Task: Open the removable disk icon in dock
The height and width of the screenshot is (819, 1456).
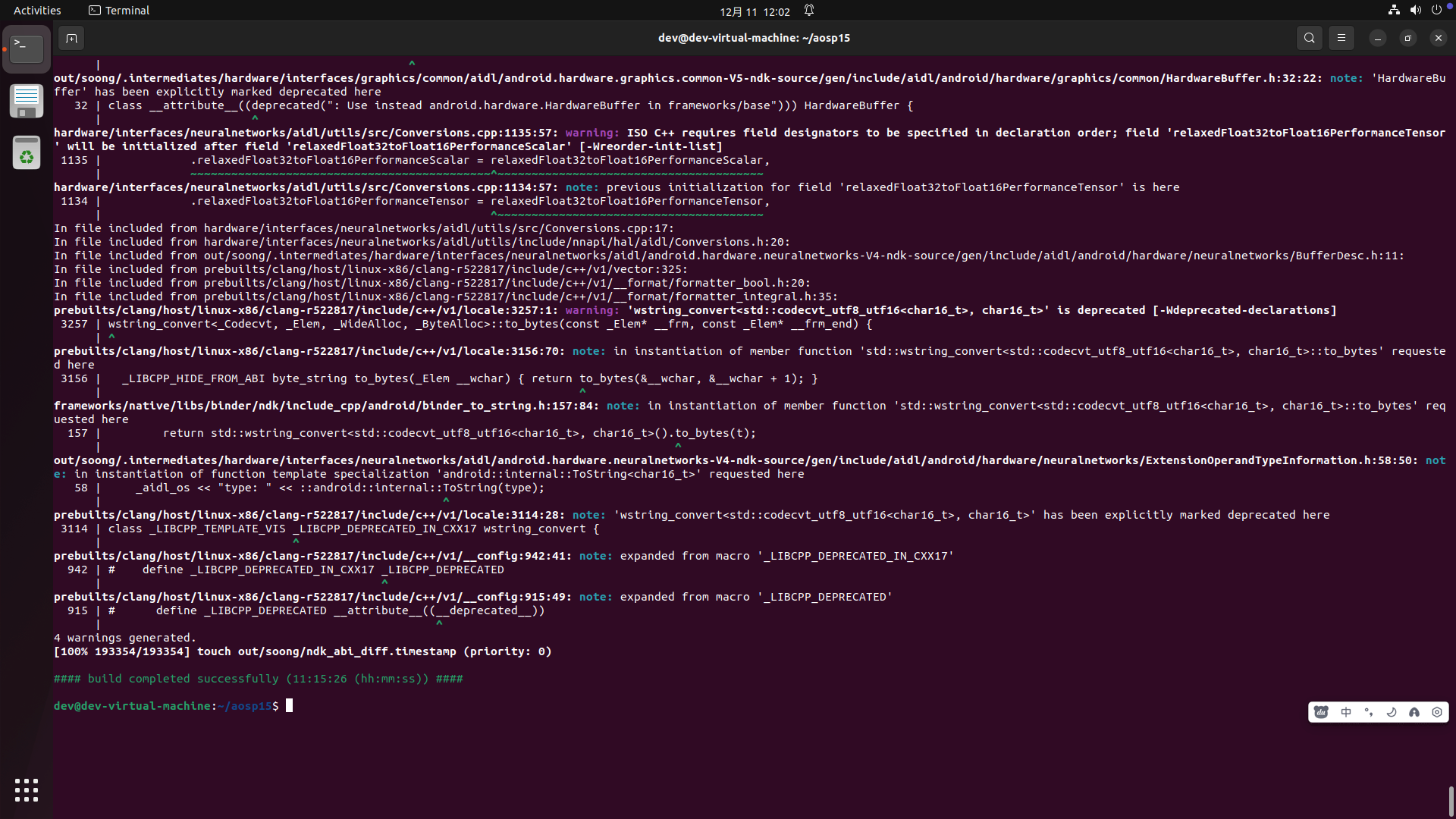Action: tap(27, 101)
